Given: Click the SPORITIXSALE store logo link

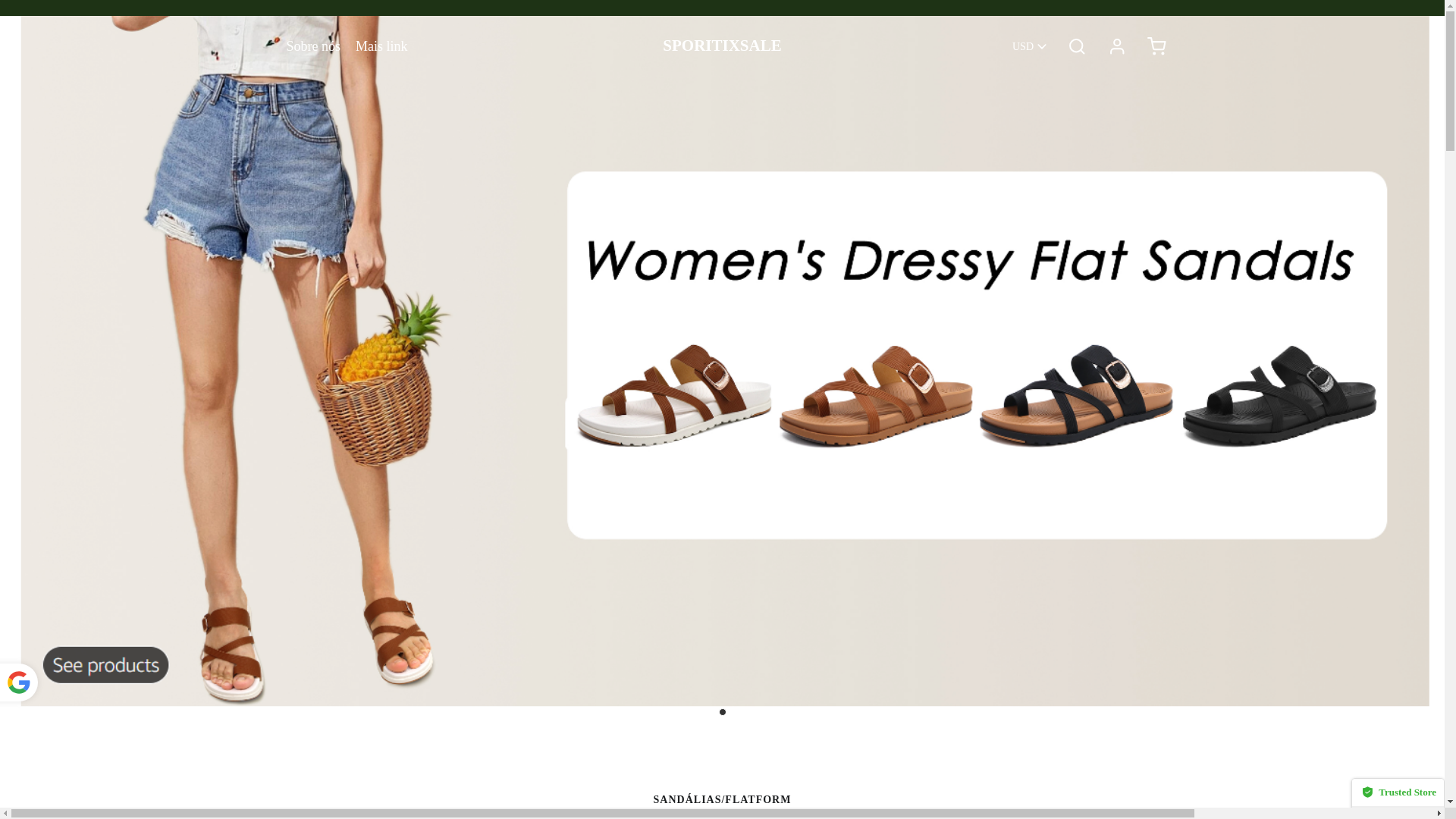Looking at the screenshot, I should pos(721,45).
